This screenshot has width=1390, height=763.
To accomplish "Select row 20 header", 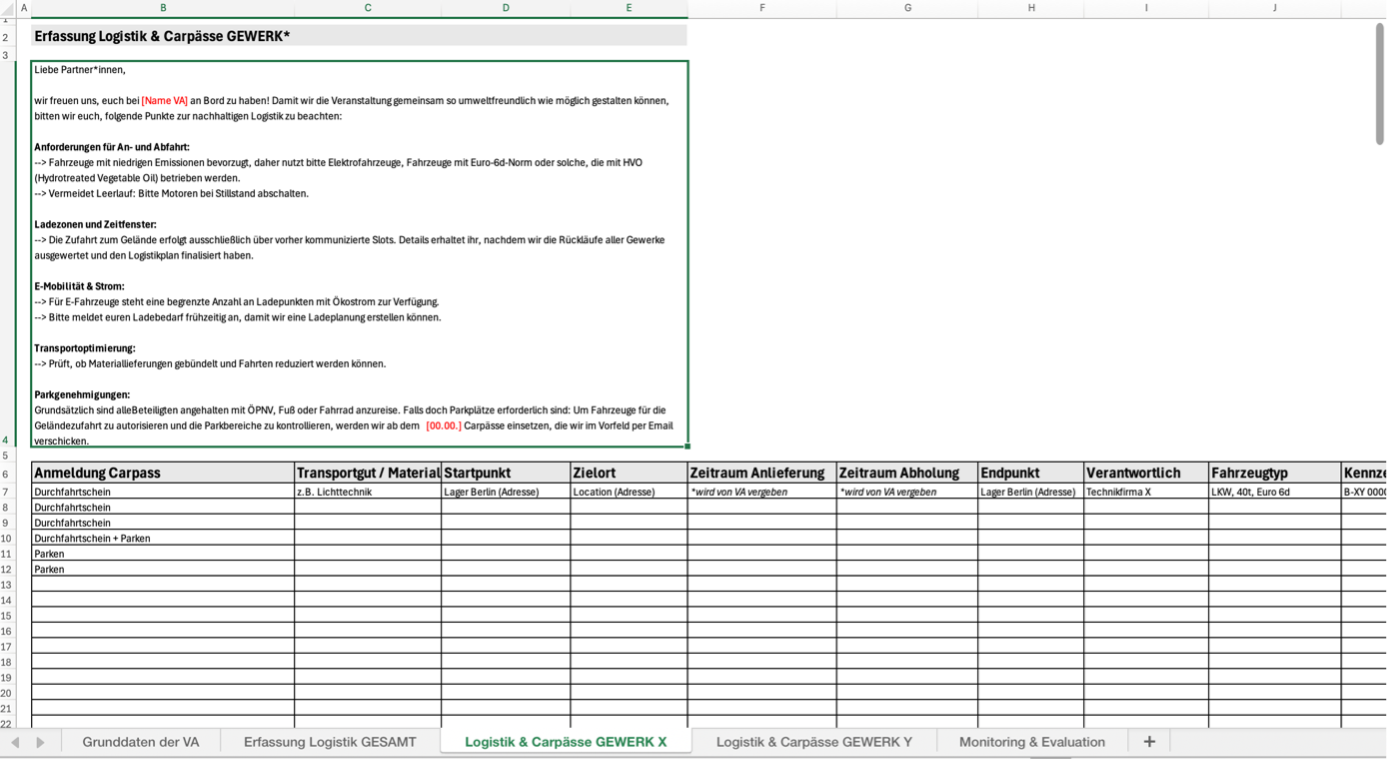I will [6, 693].
